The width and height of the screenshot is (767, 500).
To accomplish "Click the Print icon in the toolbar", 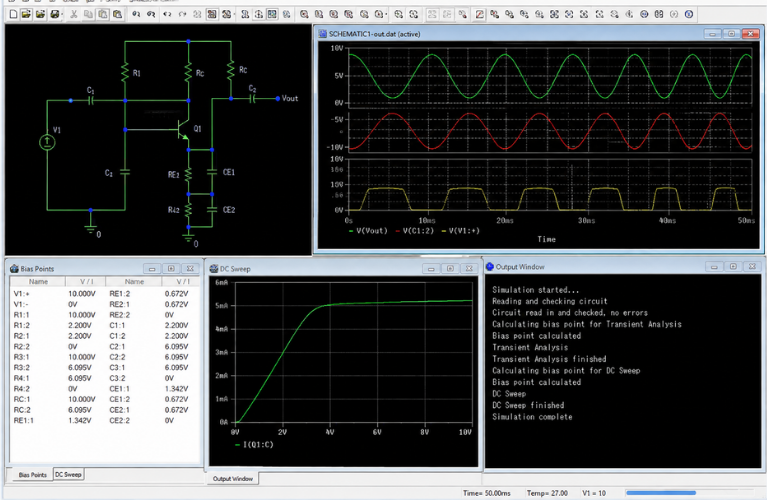I will click(x=55, y=14).
